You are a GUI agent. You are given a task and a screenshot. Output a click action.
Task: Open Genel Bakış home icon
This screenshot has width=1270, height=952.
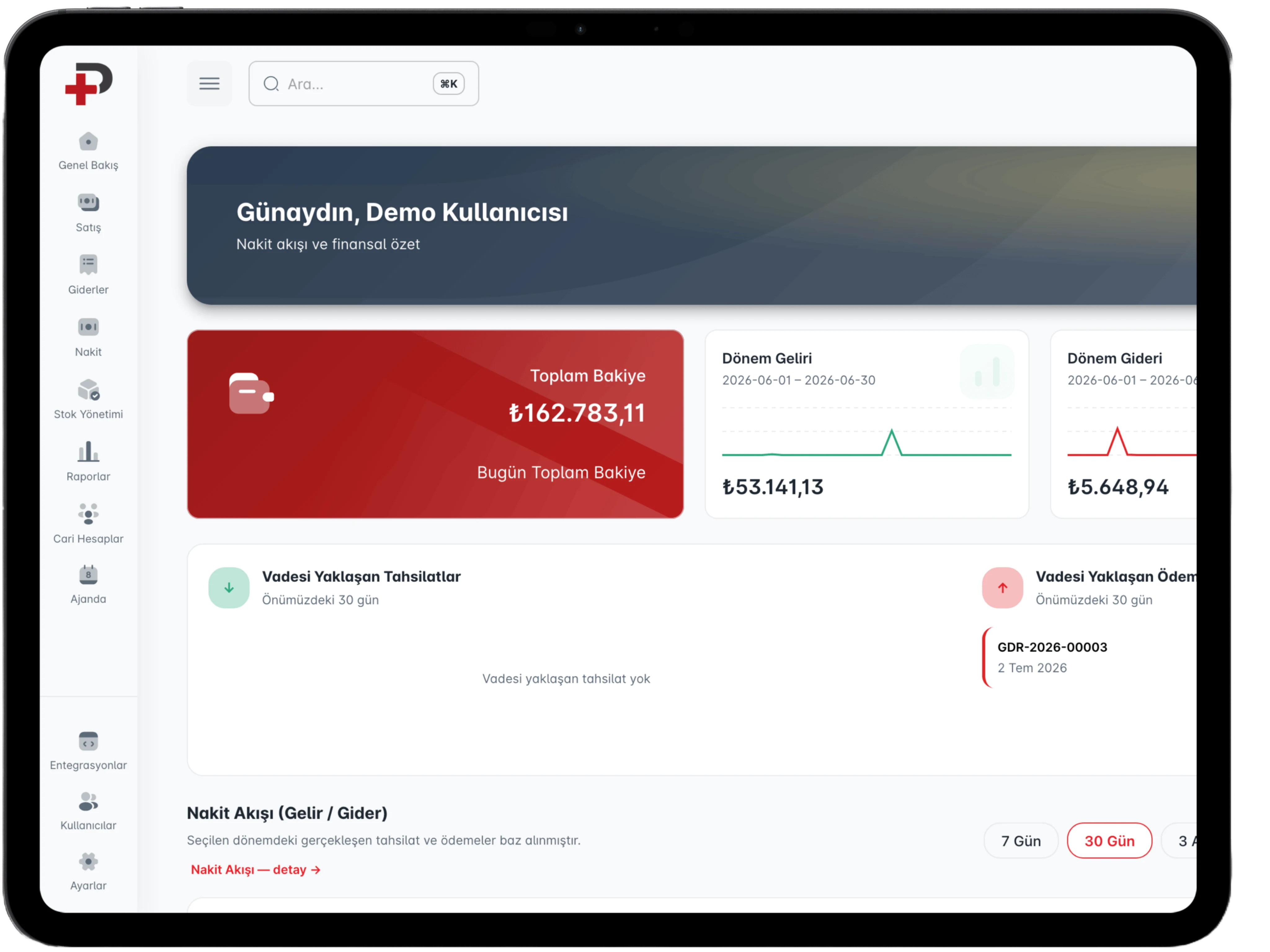point(88,141)
